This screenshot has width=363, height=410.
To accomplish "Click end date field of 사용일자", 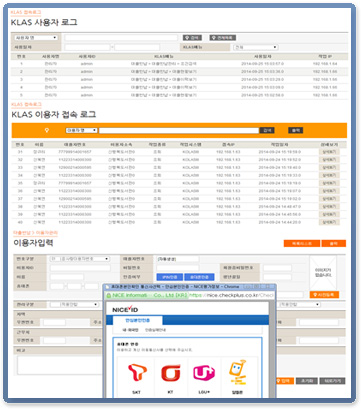I will coord(137,47).
